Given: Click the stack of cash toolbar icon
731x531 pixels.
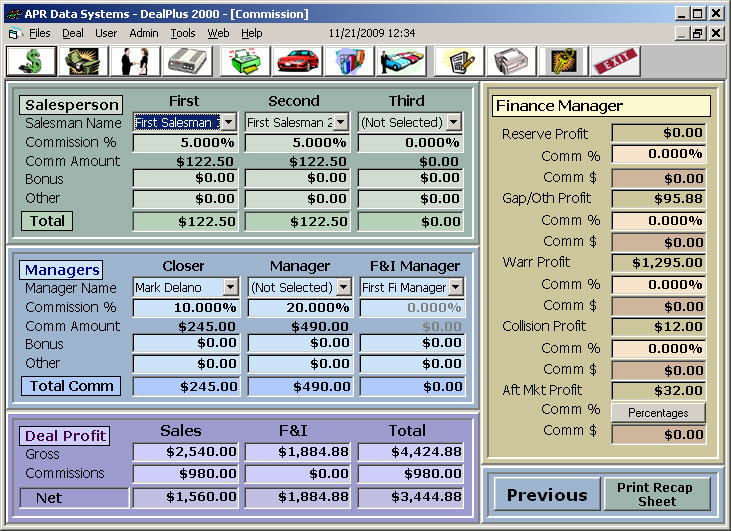Looking at the screenshot, I should [x=83, y=61].
